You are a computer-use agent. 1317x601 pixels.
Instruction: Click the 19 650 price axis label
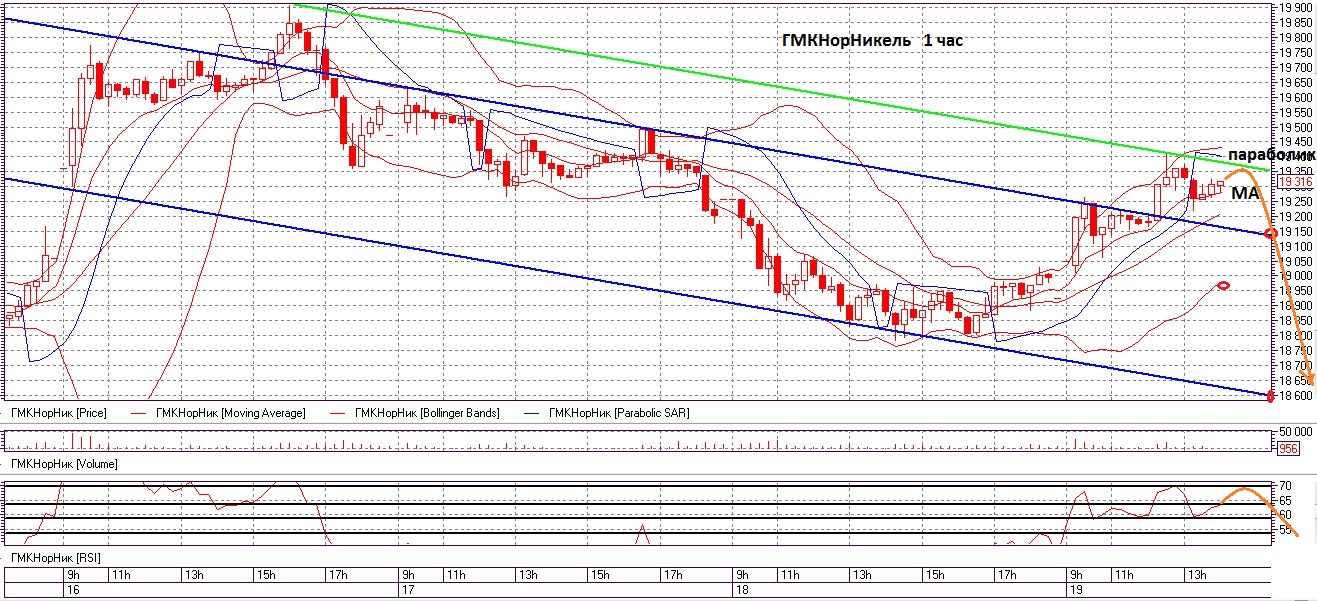click(x=1296, y=83)
